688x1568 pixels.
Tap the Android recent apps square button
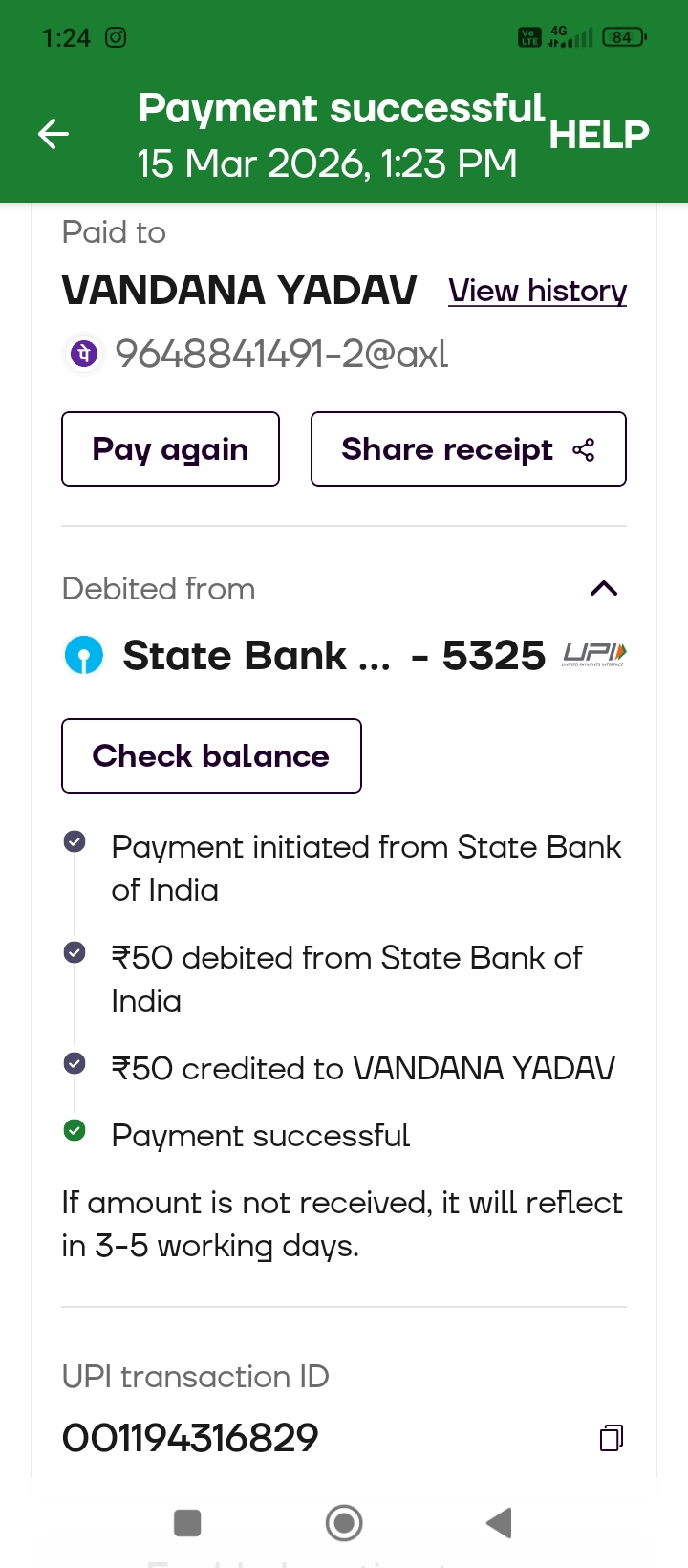coord(187,1522)
